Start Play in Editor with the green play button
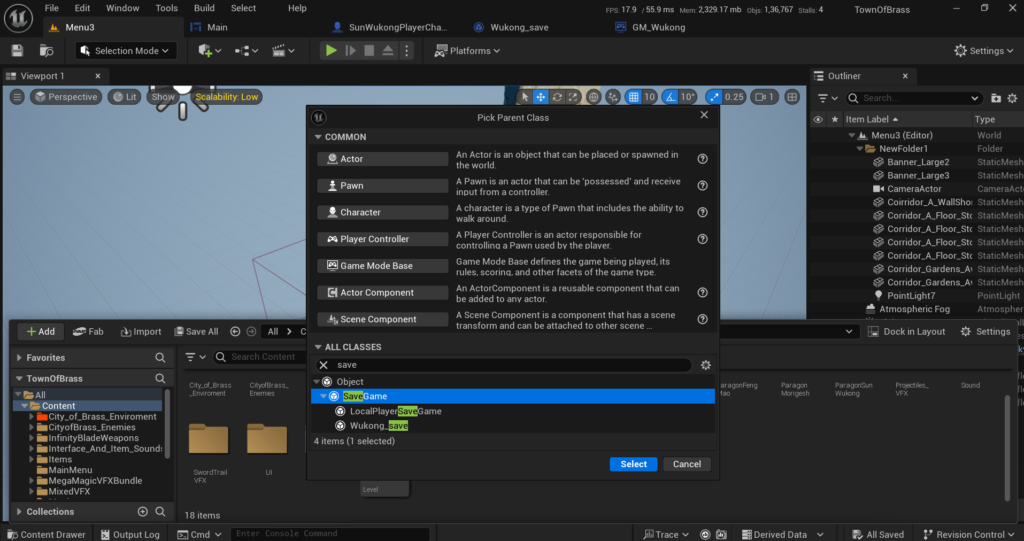Image resolution: width=1024 pixels, height=541 pixels. coord(331,50)
